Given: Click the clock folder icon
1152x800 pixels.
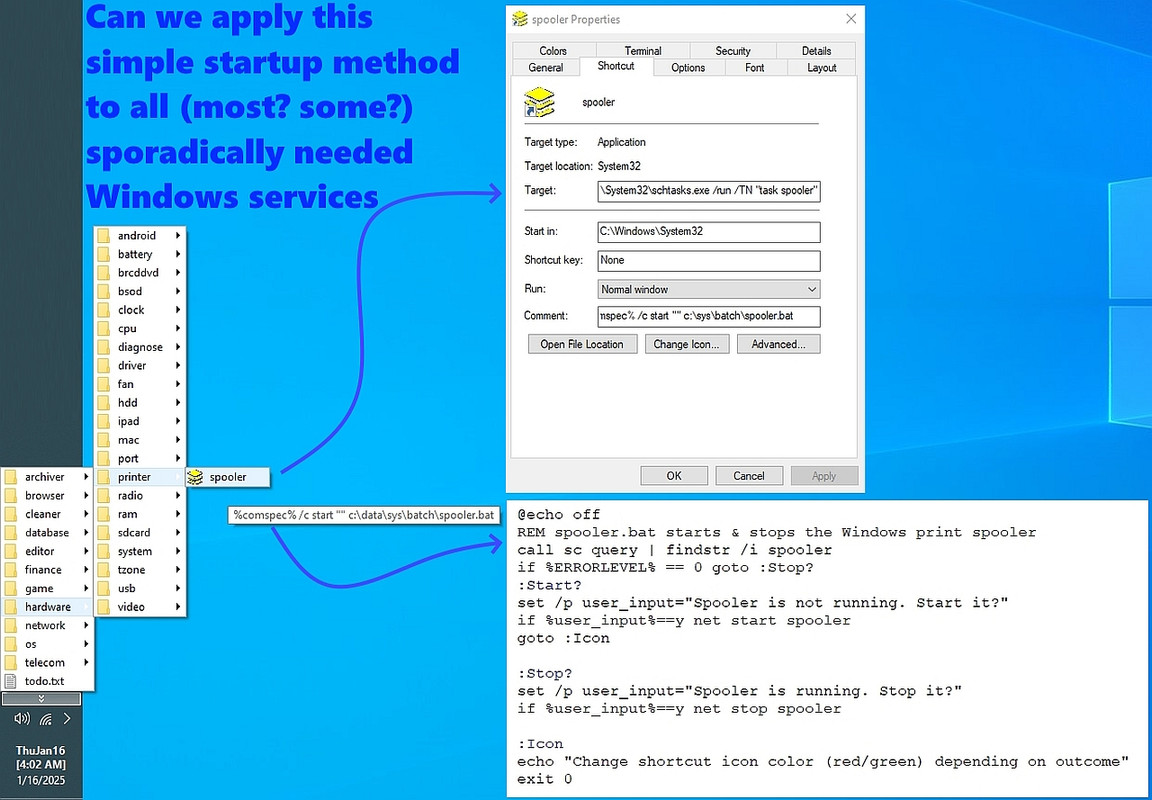Looking at the screenshot, I should tap(104, 310).
